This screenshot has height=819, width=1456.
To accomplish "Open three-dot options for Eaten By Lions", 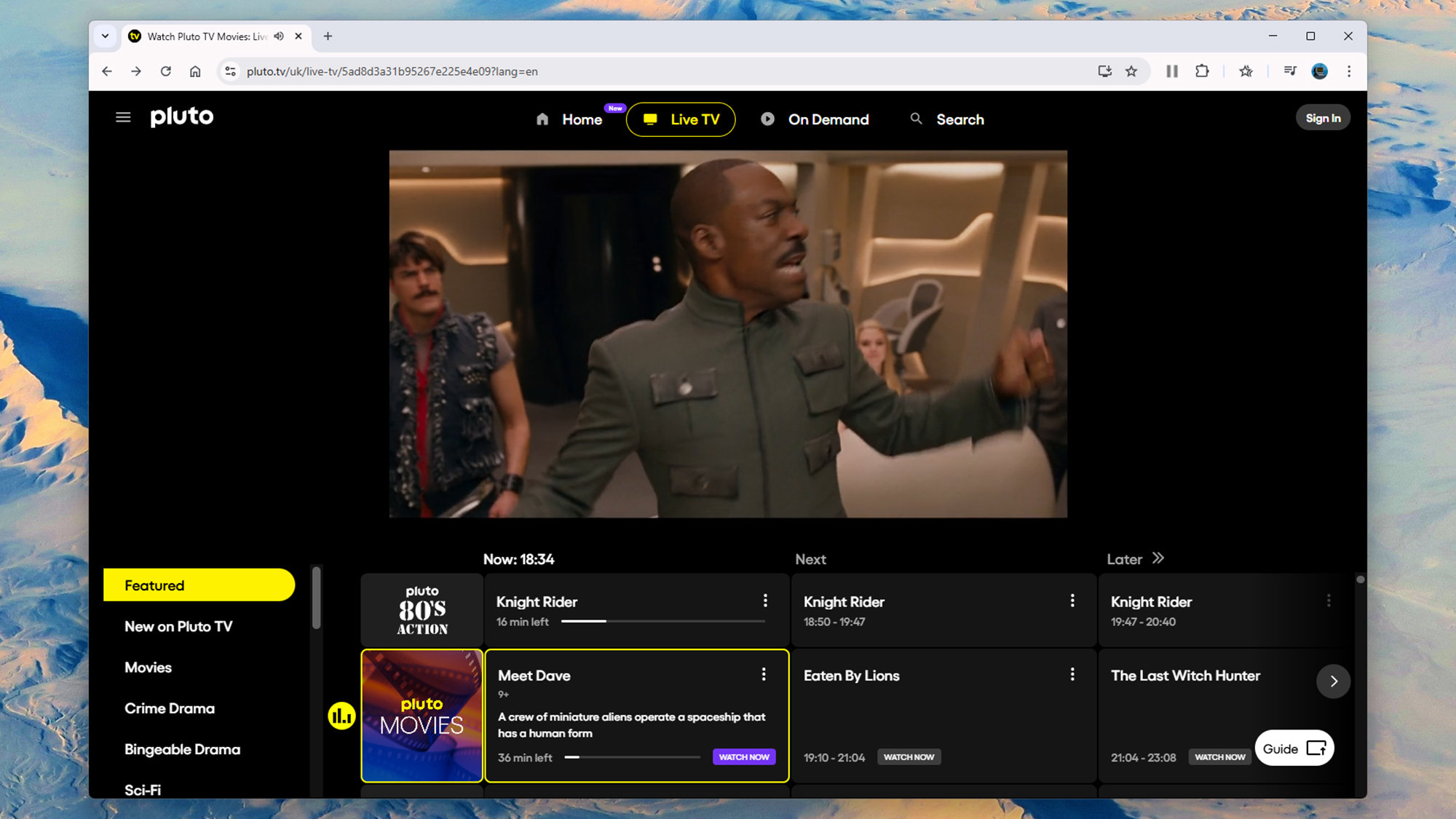I will click(x=1072, y=675).
